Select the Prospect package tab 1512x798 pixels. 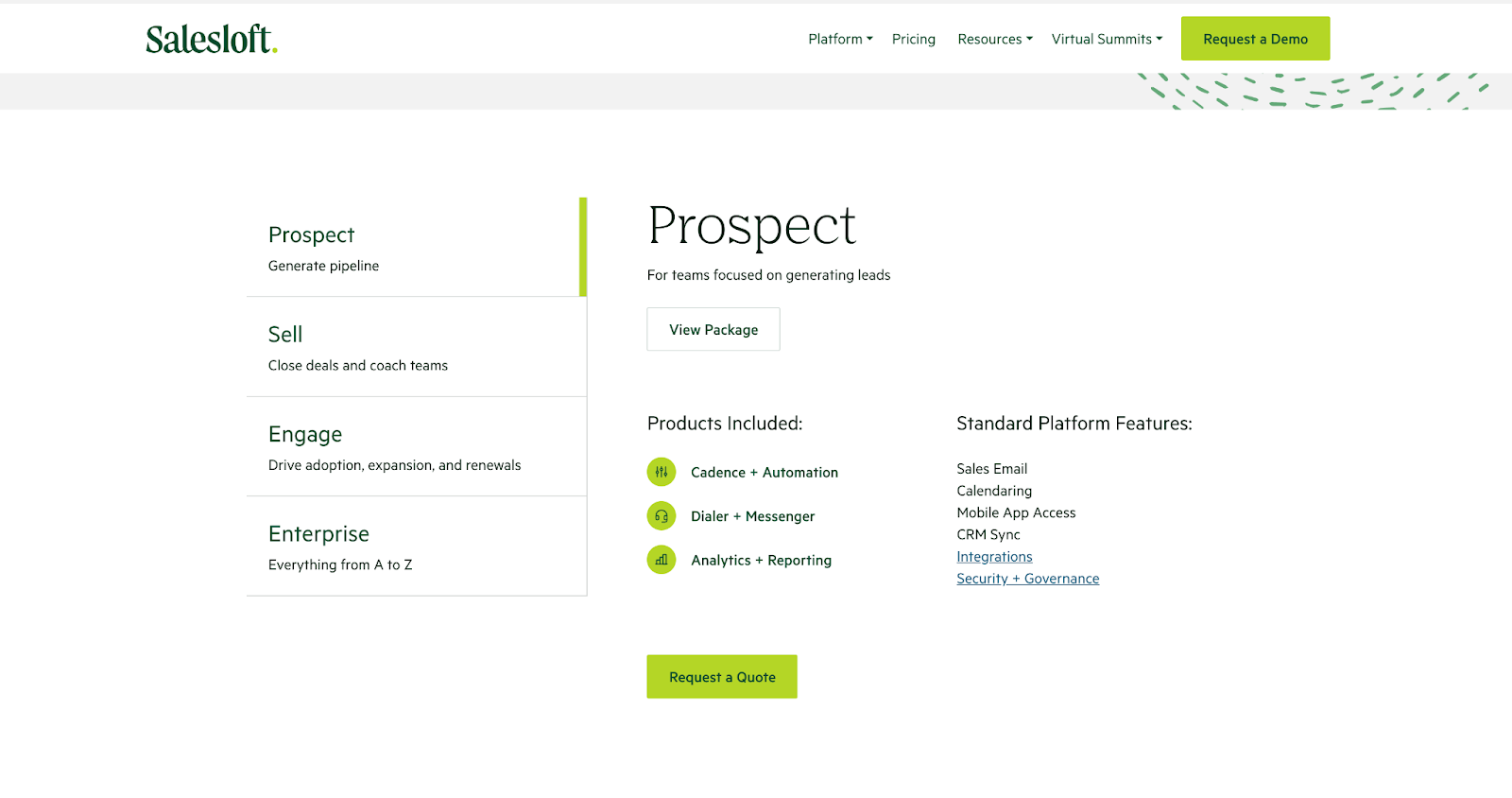tap(417, 247)
